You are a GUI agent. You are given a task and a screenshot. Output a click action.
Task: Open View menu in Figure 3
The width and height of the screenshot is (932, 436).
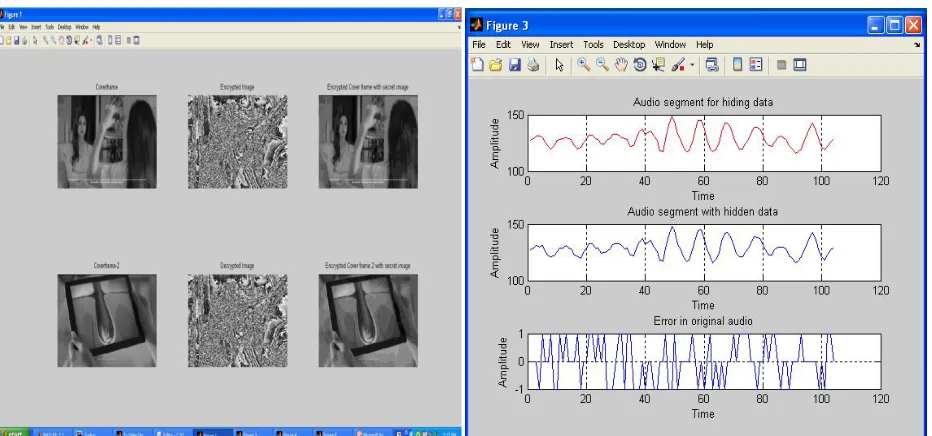coord(530,45)
